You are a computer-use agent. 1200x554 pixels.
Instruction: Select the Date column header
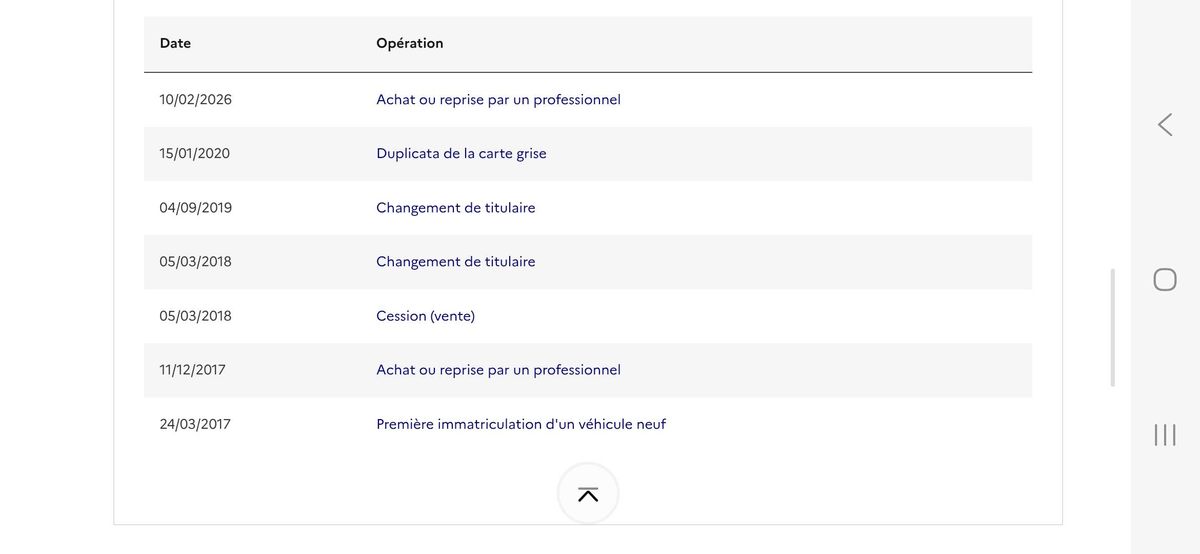[175, 44]
